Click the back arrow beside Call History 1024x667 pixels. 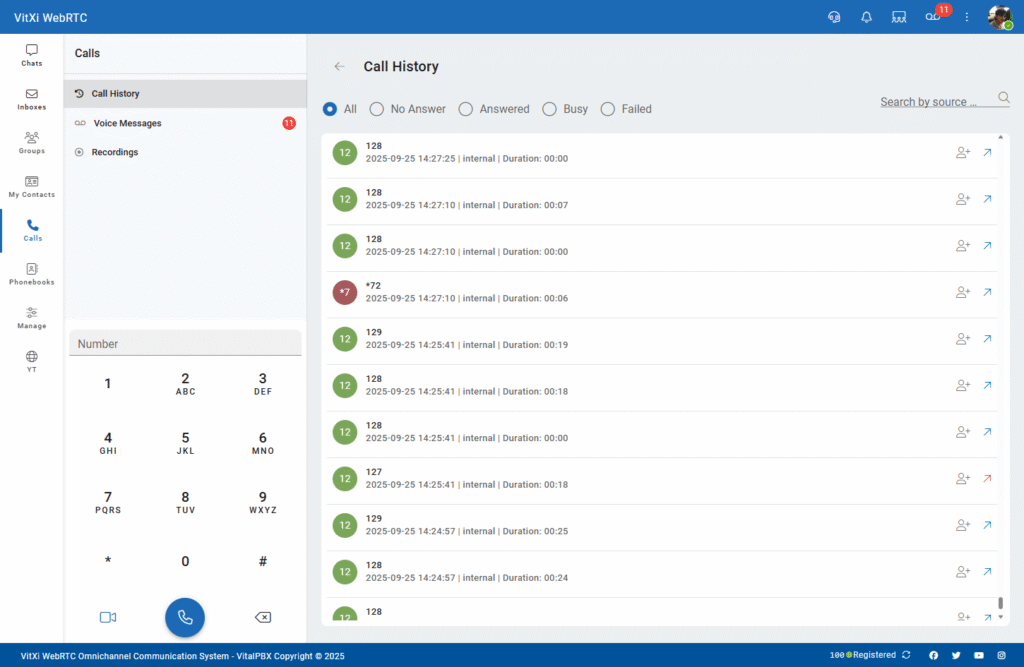point(339,67)
